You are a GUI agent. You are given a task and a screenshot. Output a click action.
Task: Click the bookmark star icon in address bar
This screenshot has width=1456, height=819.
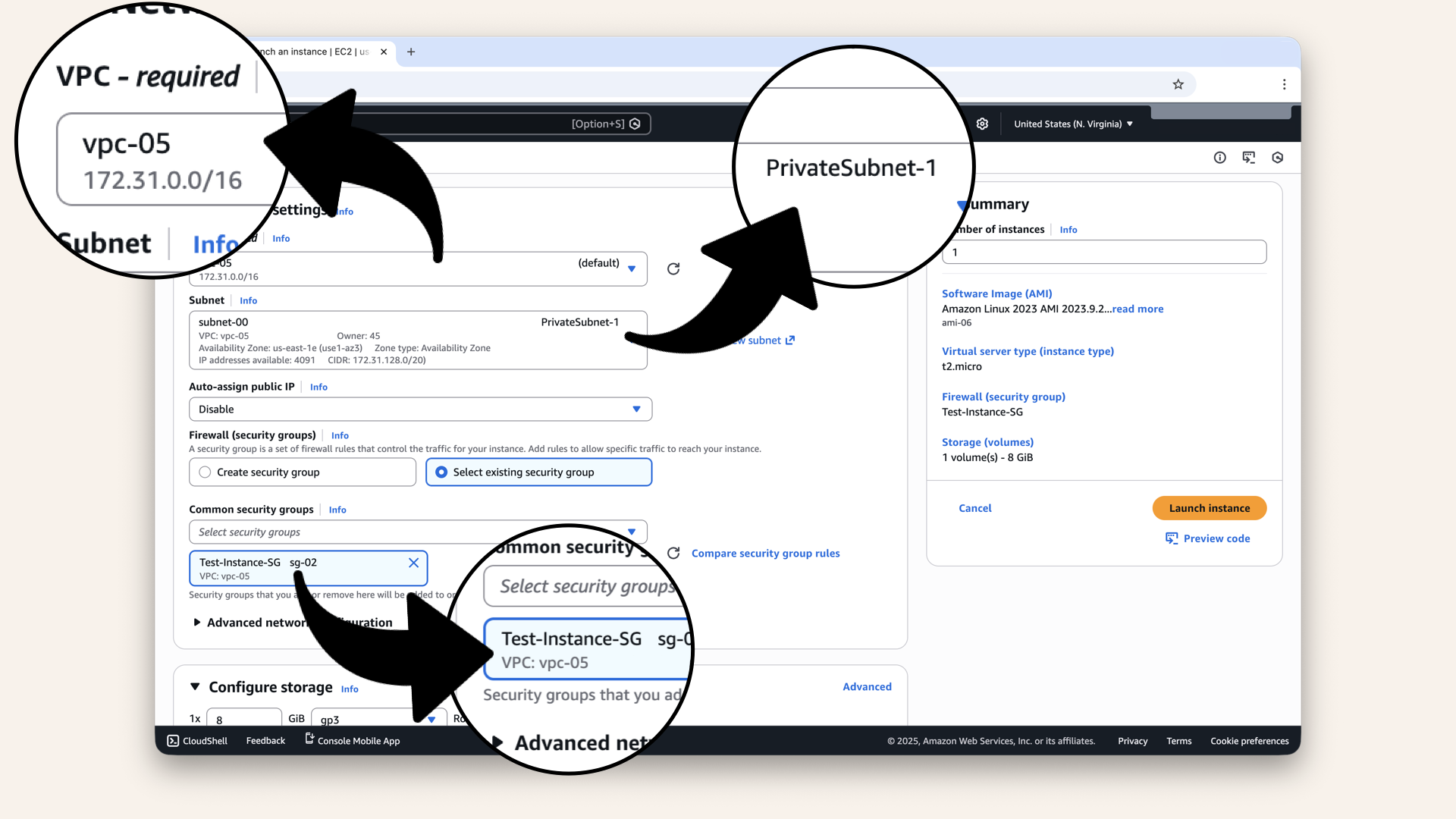pos(1178,84)
